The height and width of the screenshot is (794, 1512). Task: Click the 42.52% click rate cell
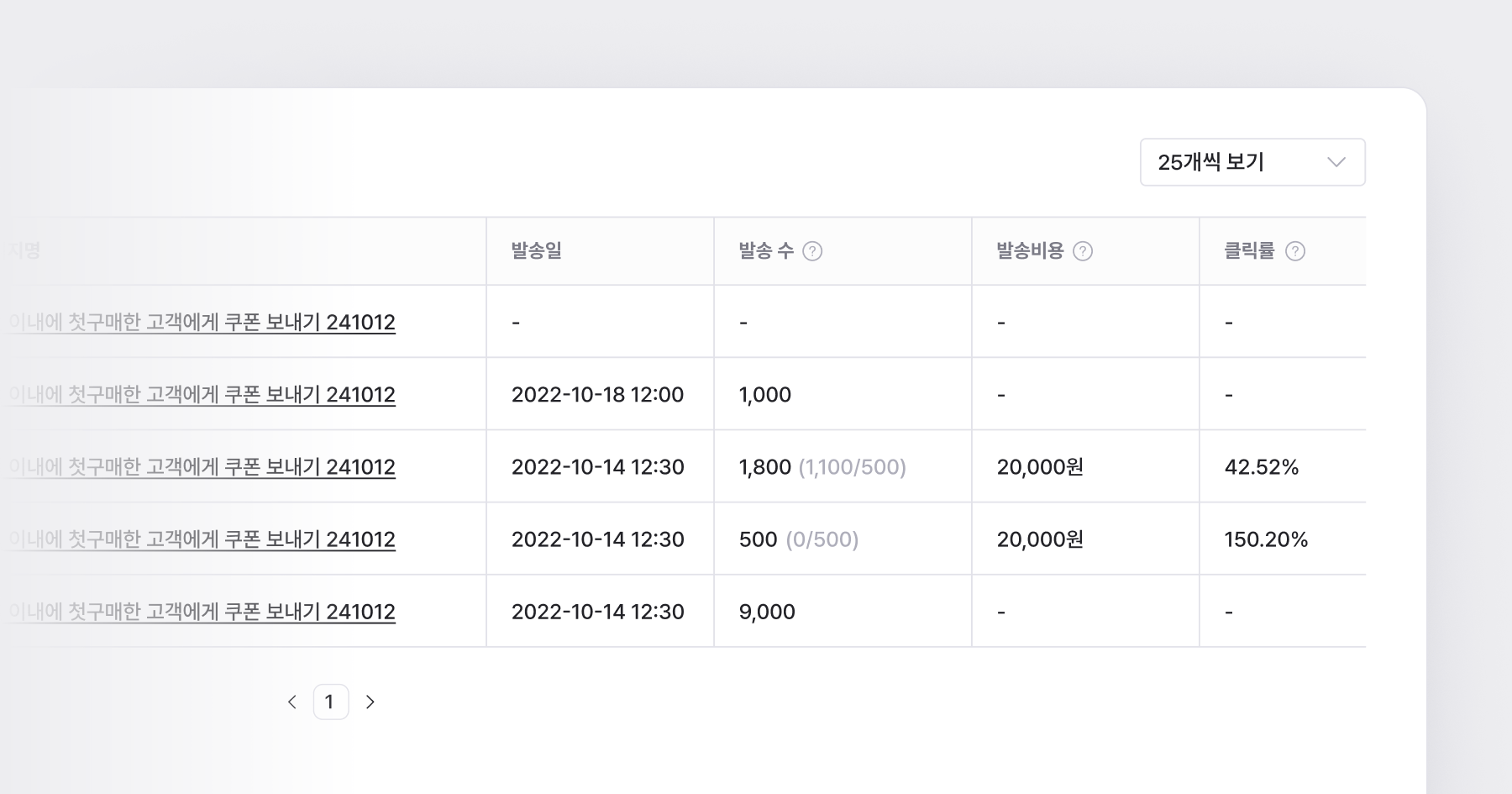click(x=1262, y=467)
